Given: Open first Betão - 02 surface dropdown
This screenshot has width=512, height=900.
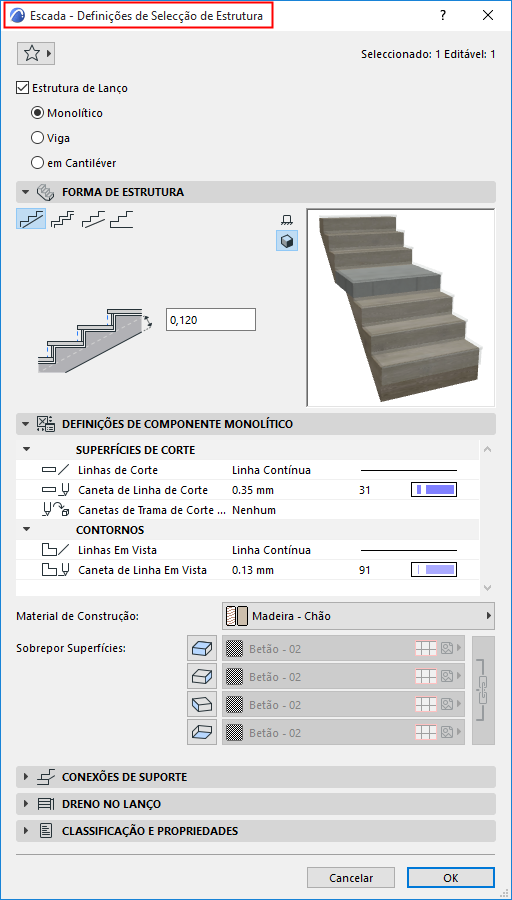Looking at the screenshot, I should (343, 649).
